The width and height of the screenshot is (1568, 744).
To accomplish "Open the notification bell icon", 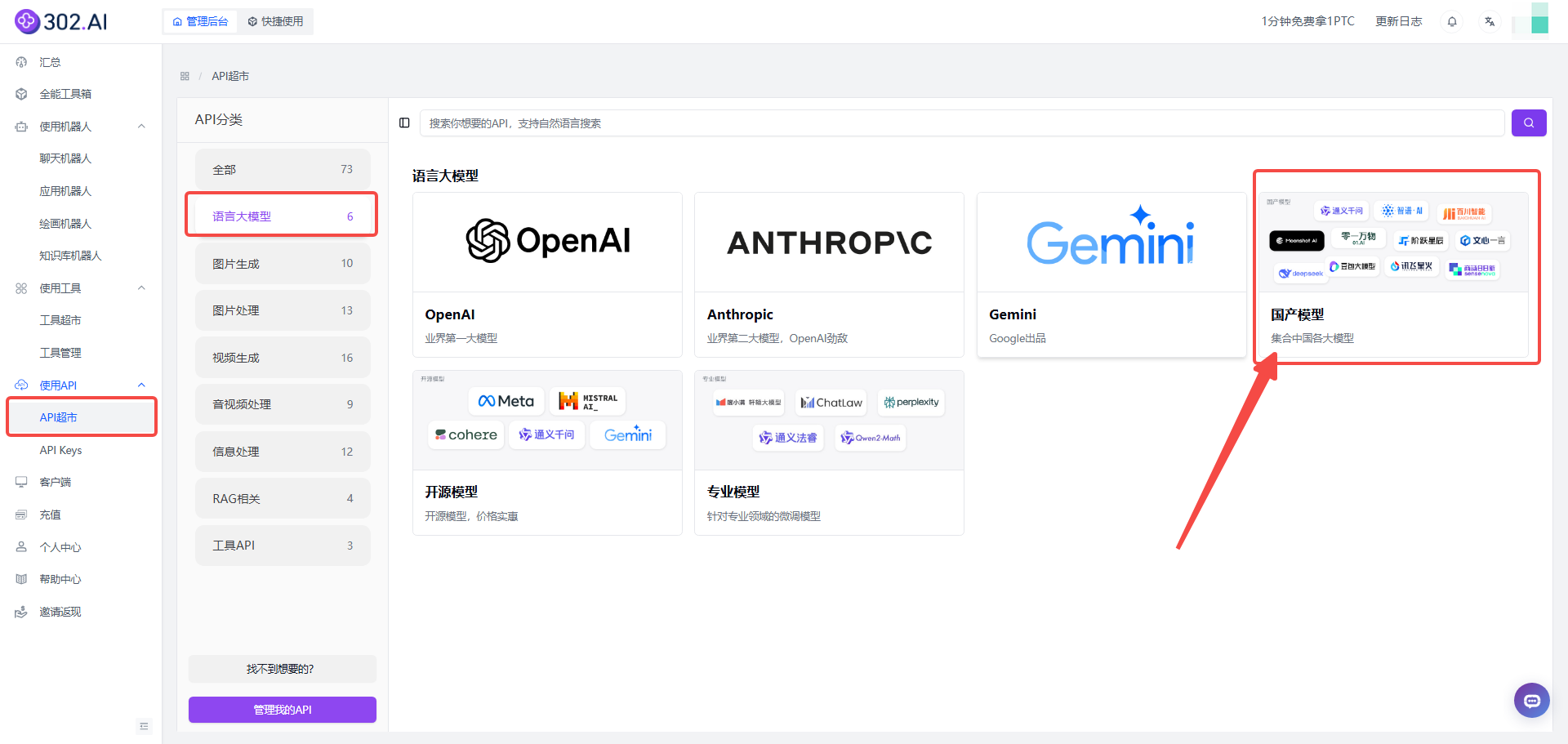I will click(1452, 21).
